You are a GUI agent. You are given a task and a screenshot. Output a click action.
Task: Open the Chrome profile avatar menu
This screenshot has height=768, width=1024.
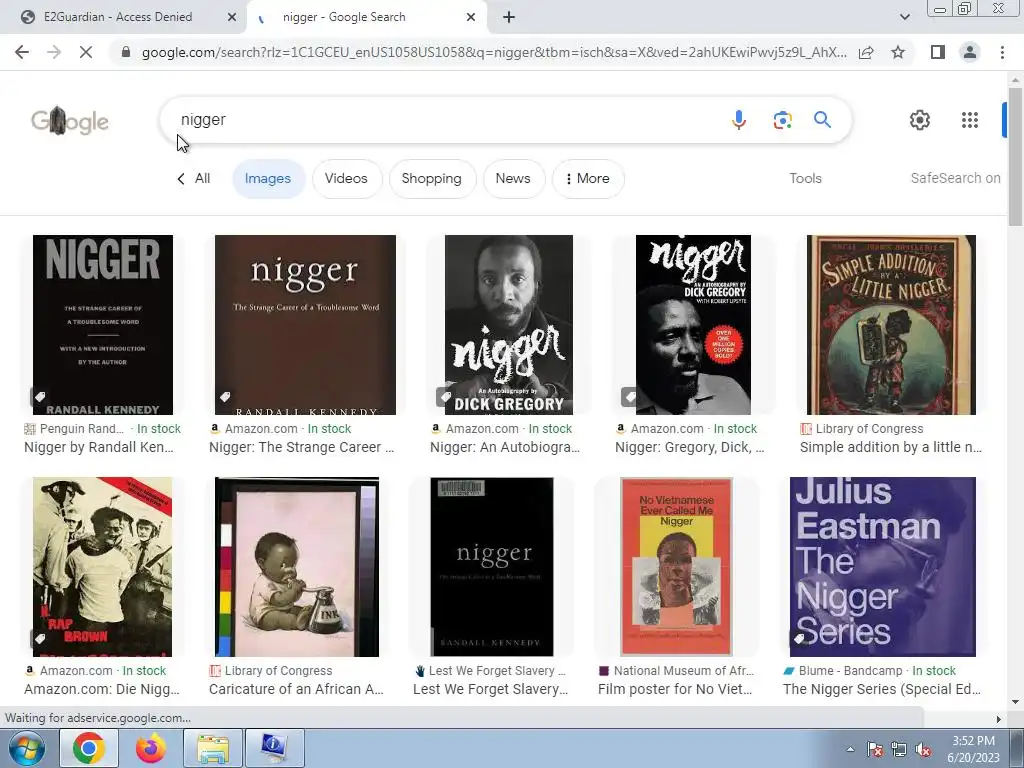click(970, 52)
